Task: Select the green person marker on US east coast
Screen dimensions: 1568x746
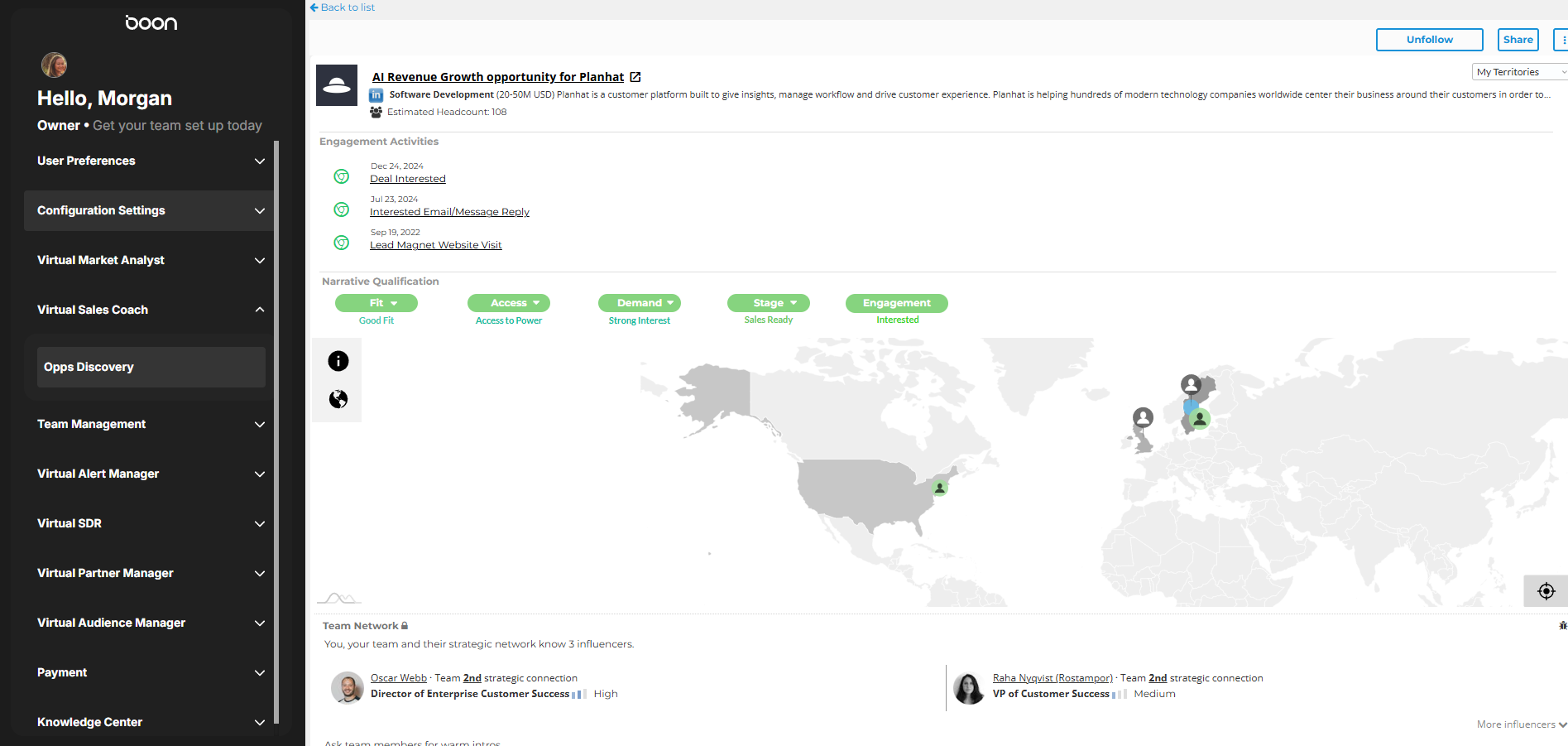Action: [x=939, y=488]
